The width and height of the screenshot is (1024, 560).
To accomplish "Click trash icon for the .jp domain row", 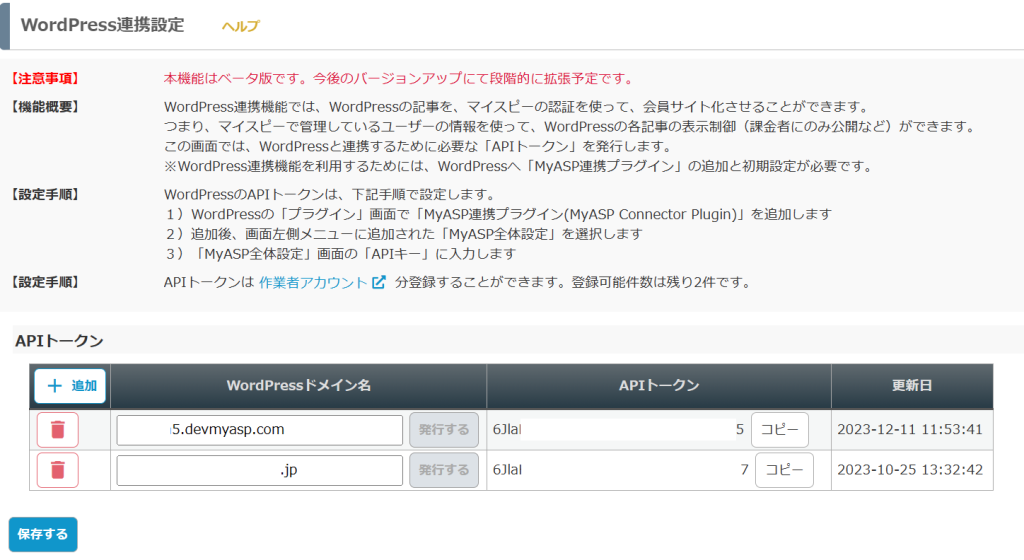I will [58, 470].
